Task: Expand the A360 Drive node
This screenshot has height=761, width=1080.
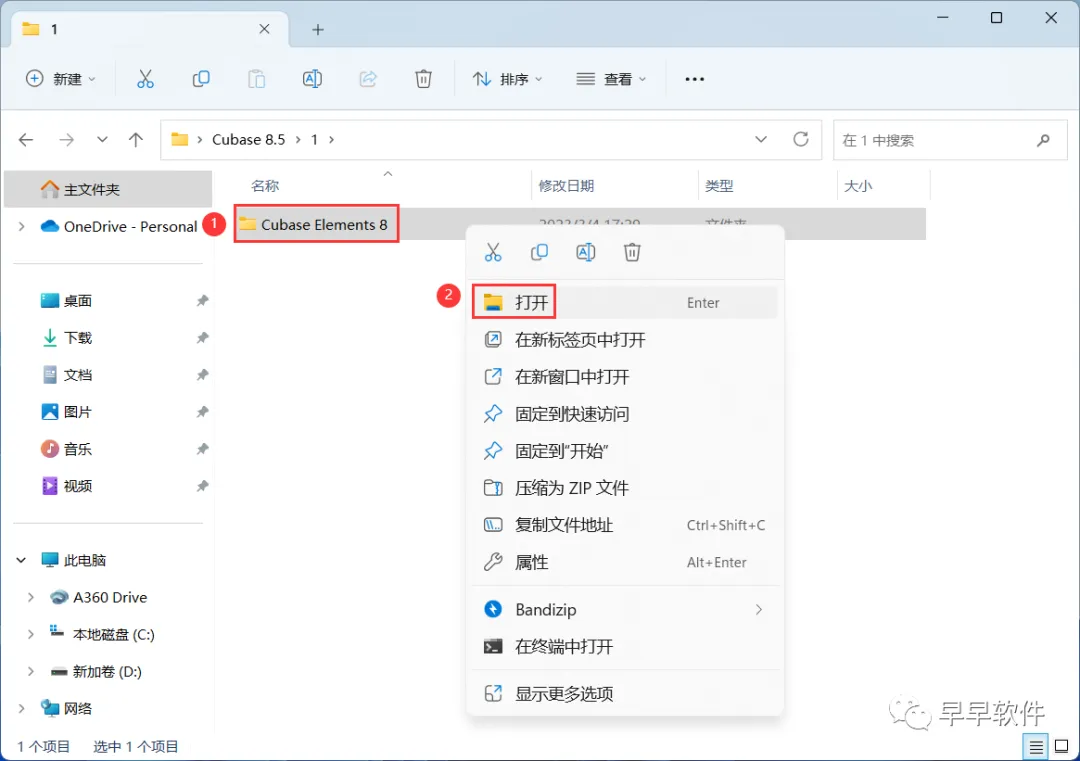Action: tap(31, 597)
